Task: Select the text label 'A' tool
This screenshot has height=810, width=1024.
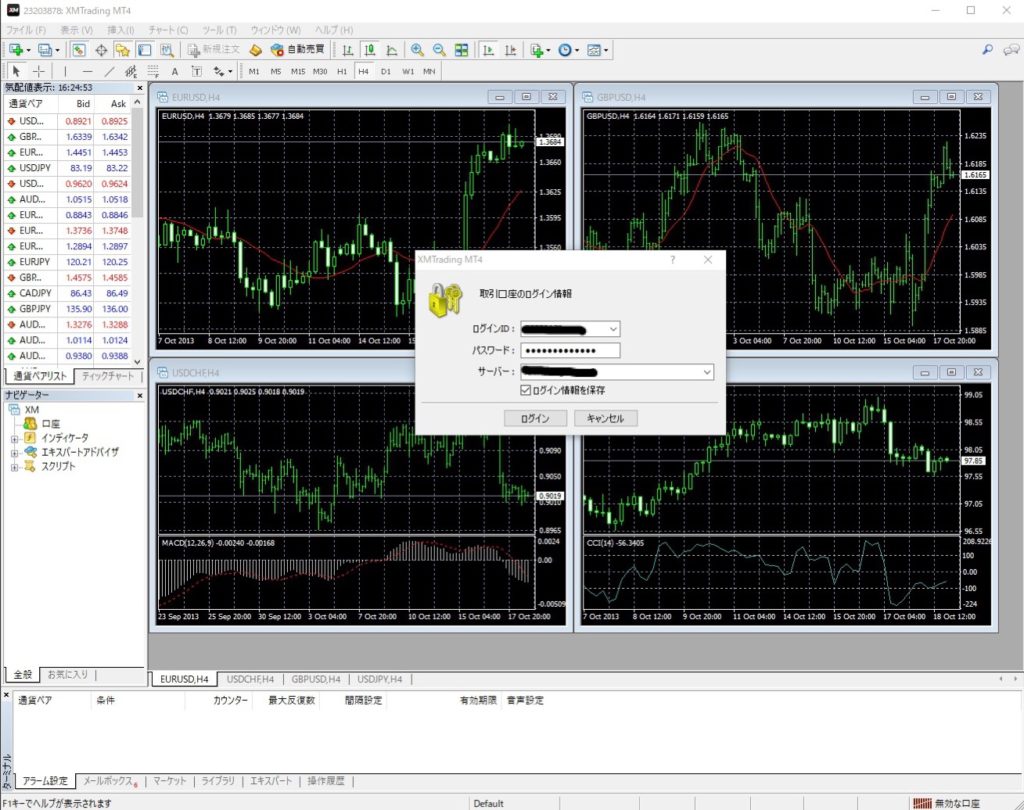Action: click(174, 71)
